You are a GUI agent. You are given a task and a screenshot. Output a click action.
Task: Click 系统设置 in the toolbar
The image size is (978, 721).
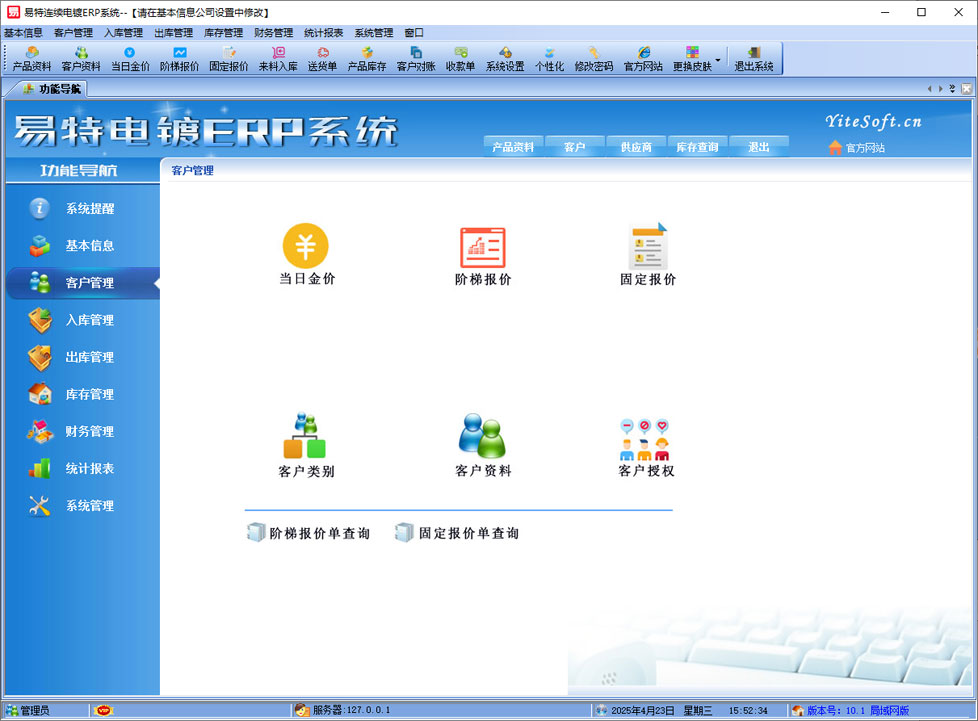click(x=505, y=59)
